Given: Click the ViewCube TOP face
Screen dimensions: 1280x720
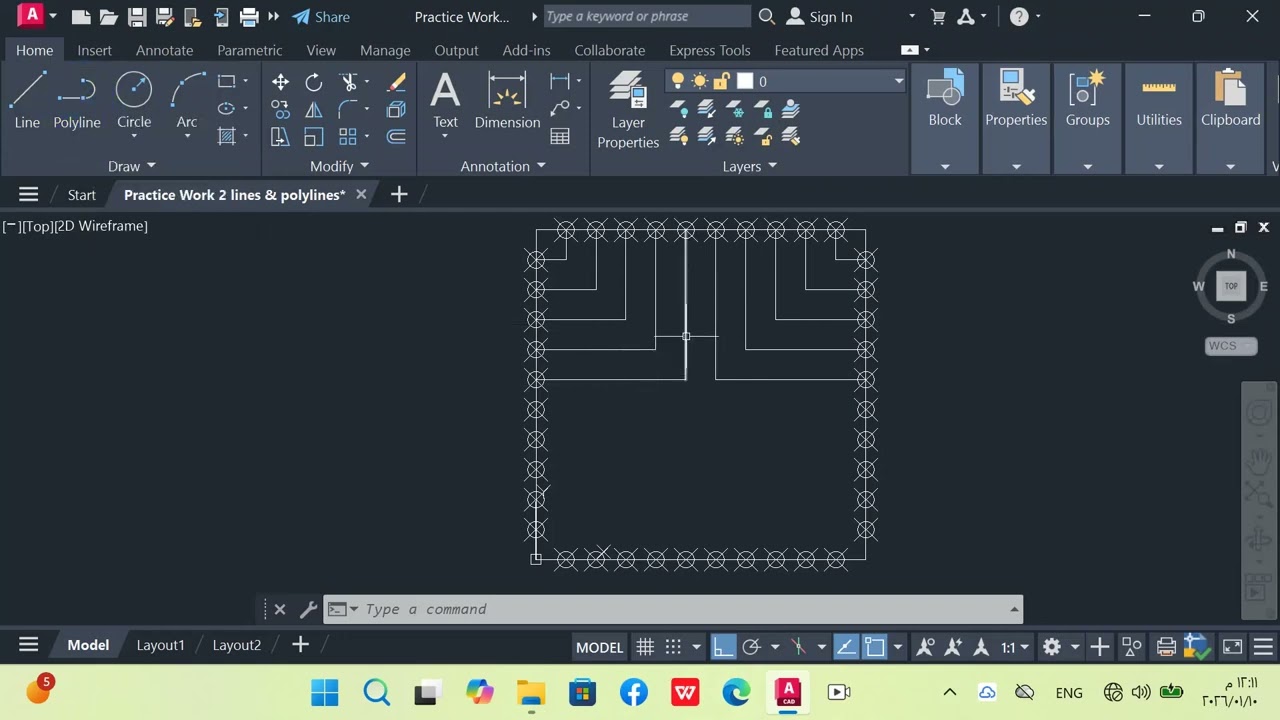Looking at the screenshot, I should [1231, 286].
